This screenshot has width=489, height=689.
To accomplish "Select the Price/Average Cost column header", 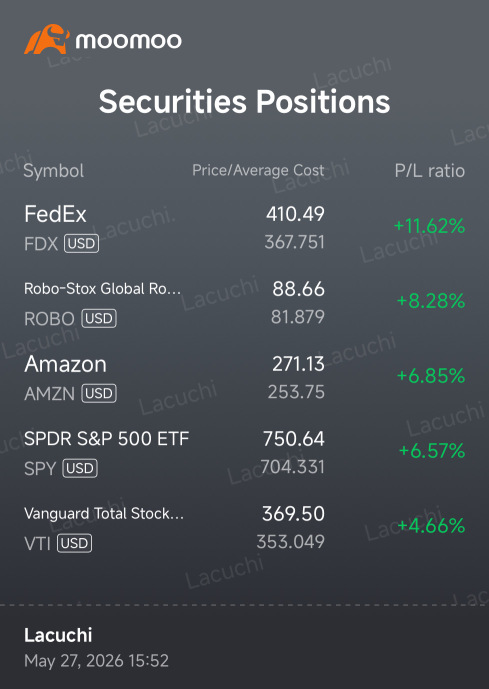I will (258, 170).
